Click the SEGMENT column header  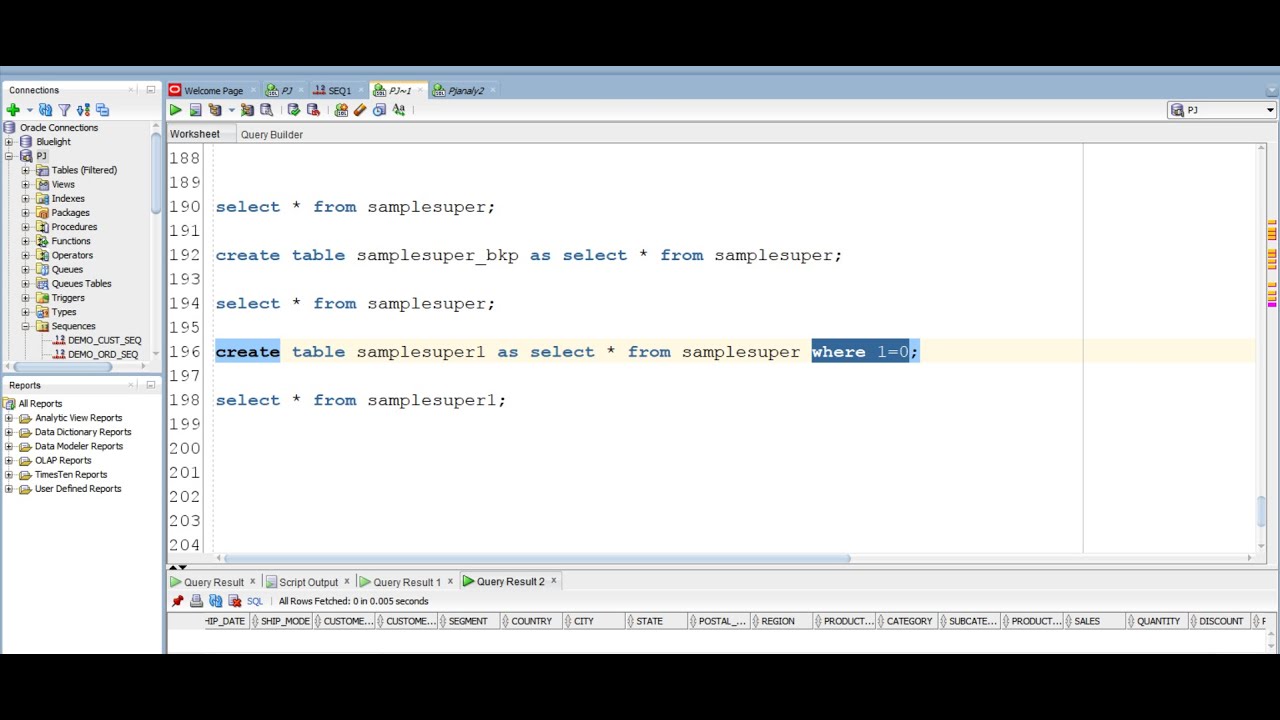(468, 621)
